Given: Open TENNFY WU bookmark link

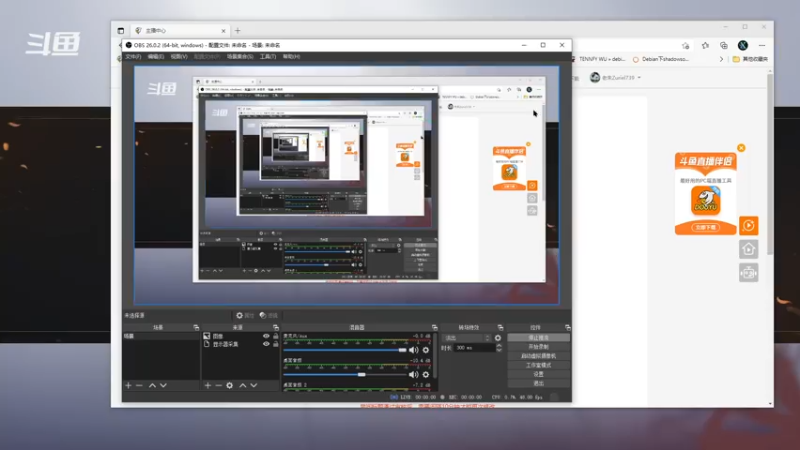Looking at the screenshot, I should [x=598, y=59].
